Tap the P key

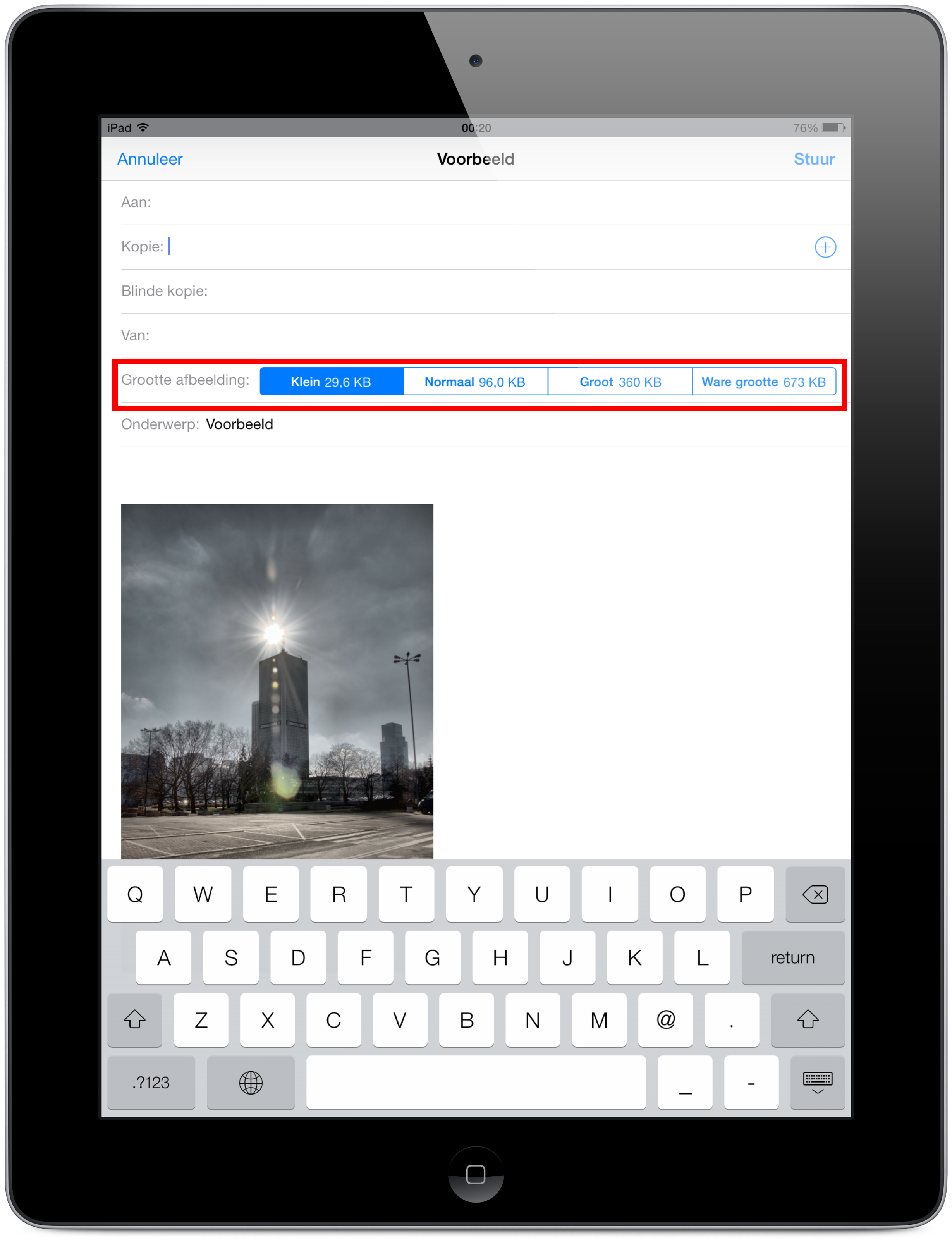pos(745,894)
